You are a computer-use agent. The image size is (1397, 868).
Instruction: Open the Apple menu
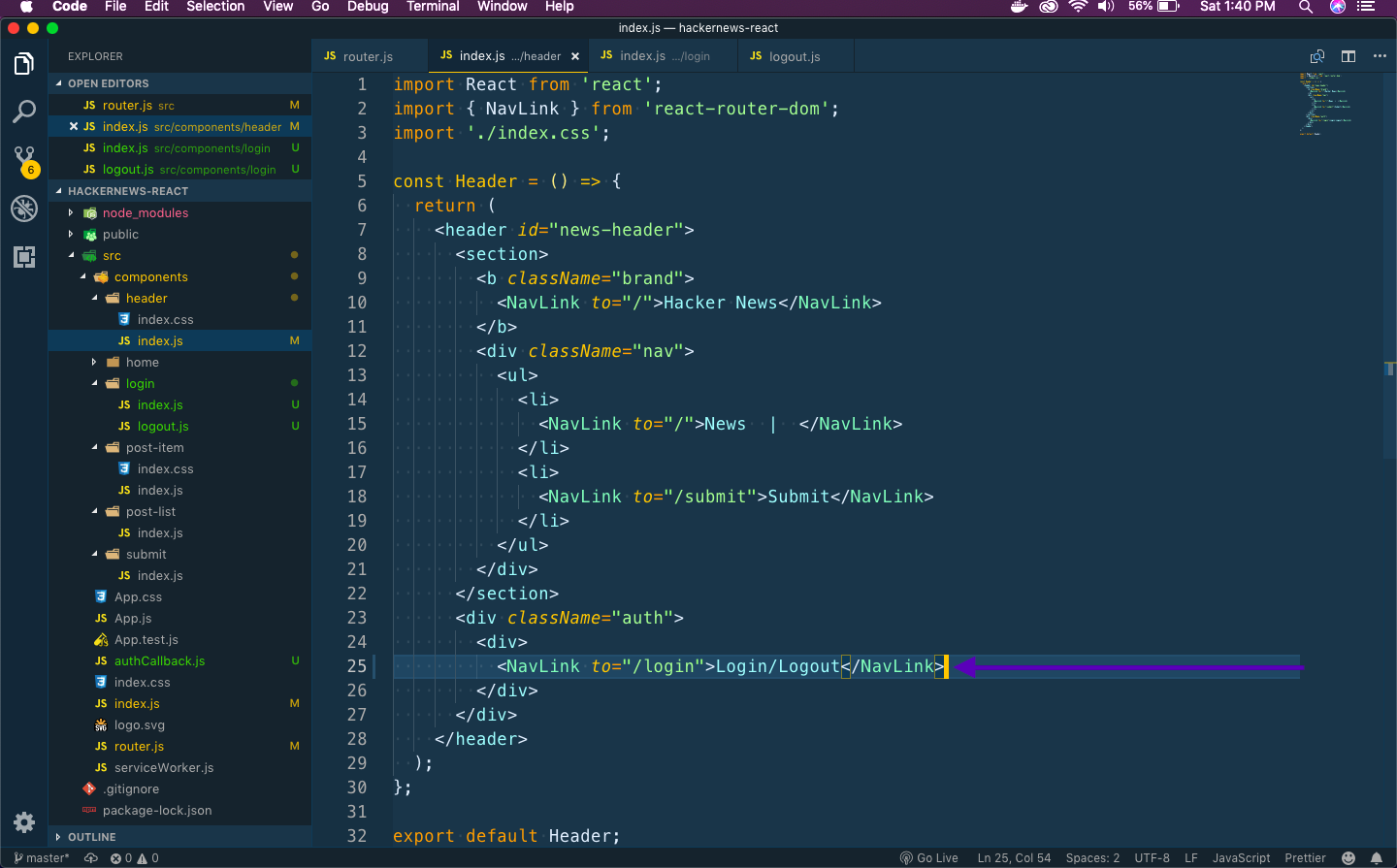click(x=26, y=7)
